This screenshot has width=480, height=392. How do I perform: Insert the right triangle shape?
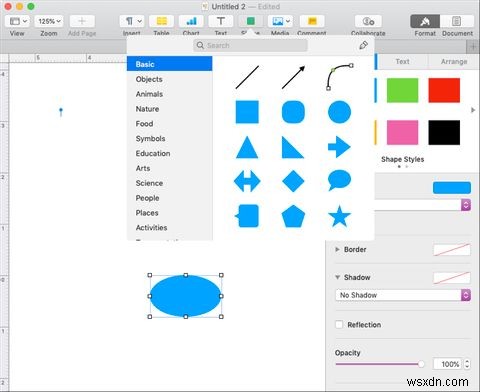tap(293, 147)
